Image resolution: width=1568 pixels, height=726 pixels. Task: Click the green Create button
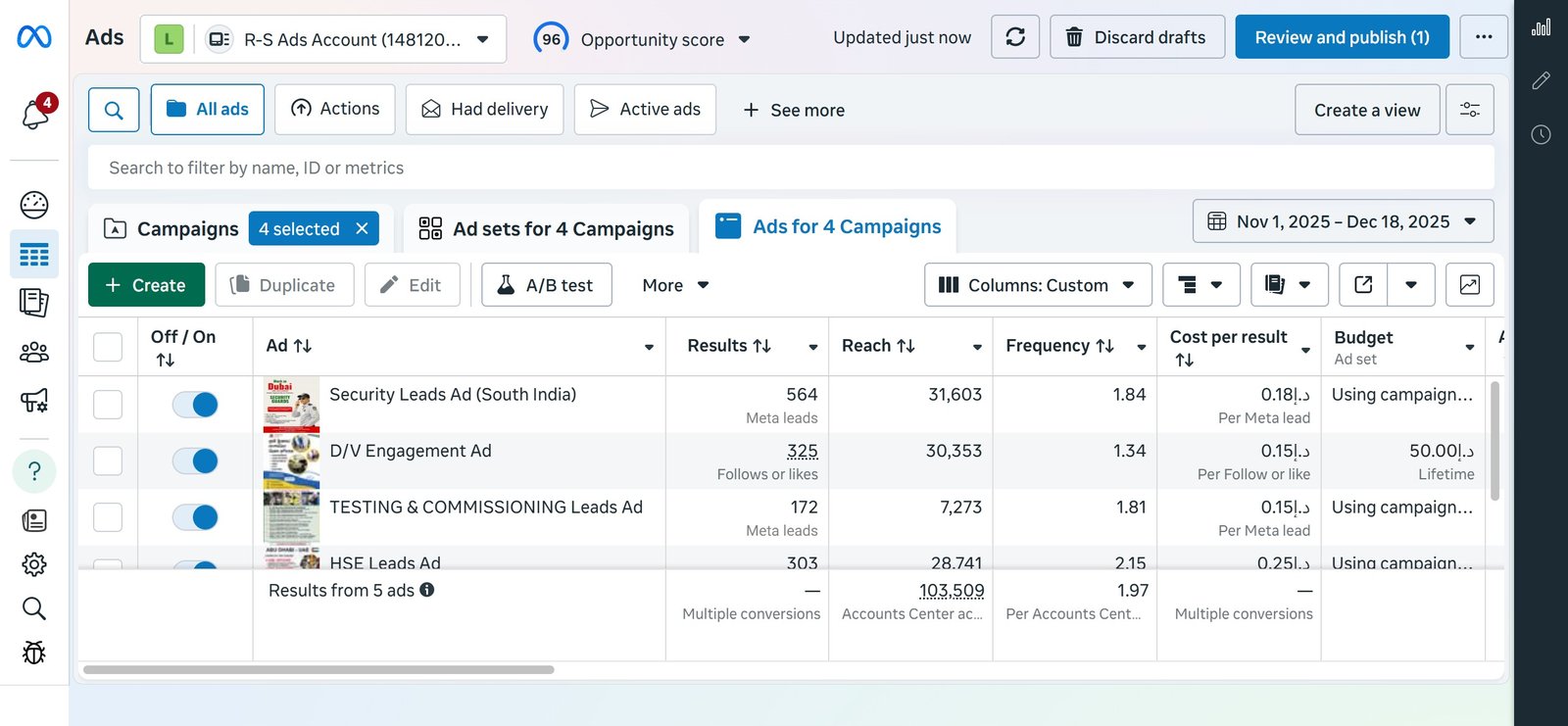pos(146,285)
